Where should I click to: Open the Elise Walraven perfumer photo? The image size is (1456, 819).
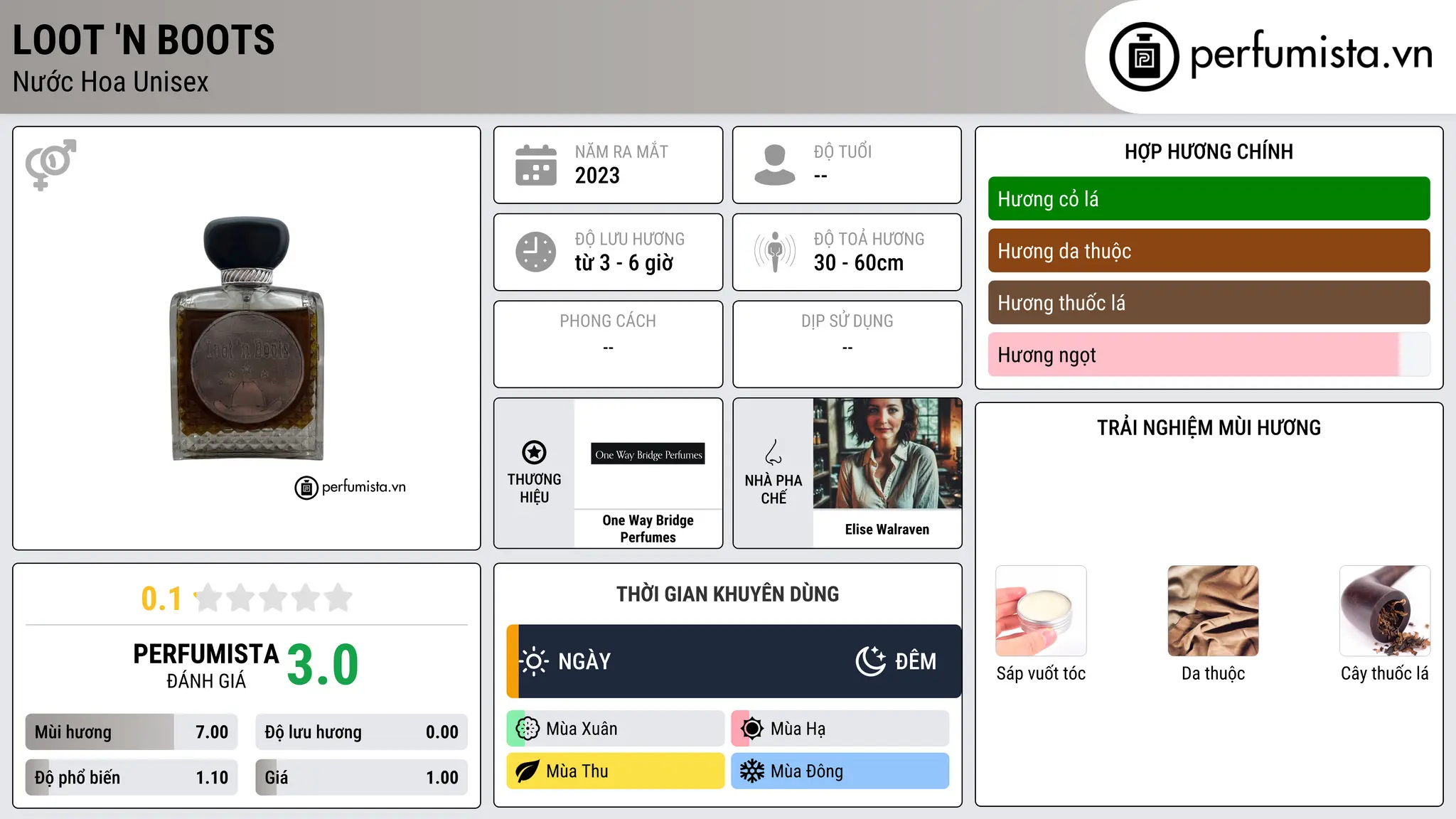tap(887, 454)
